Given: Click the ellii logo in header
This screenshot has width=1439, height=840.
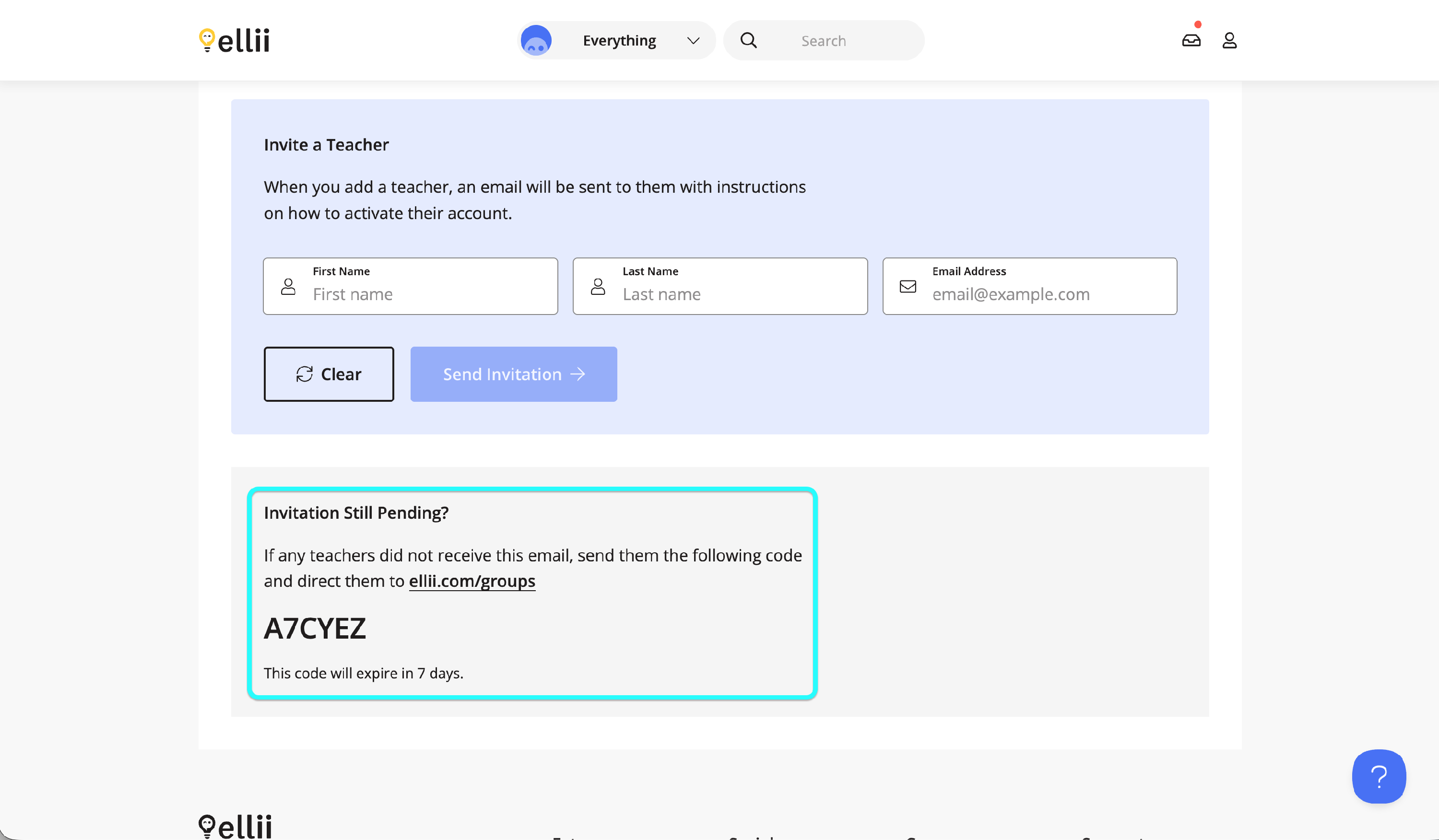Looking at the screenshot, I should tap(234, 41).
